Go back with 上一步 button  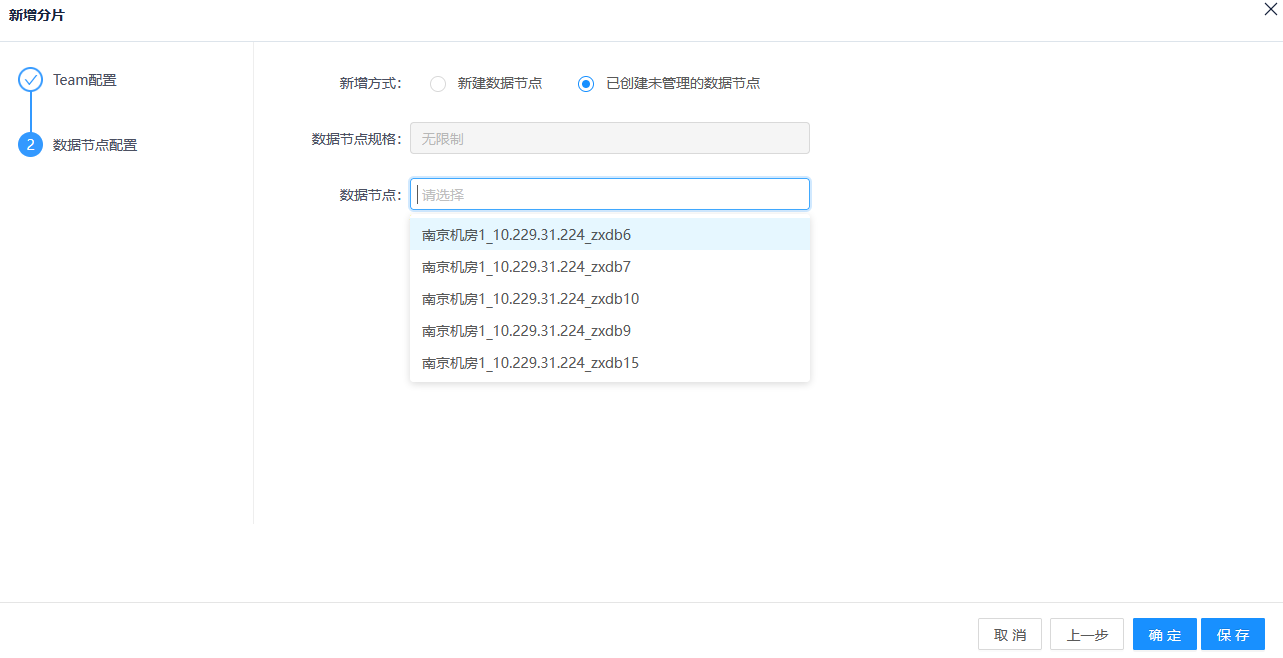[x=1087, y=634]
